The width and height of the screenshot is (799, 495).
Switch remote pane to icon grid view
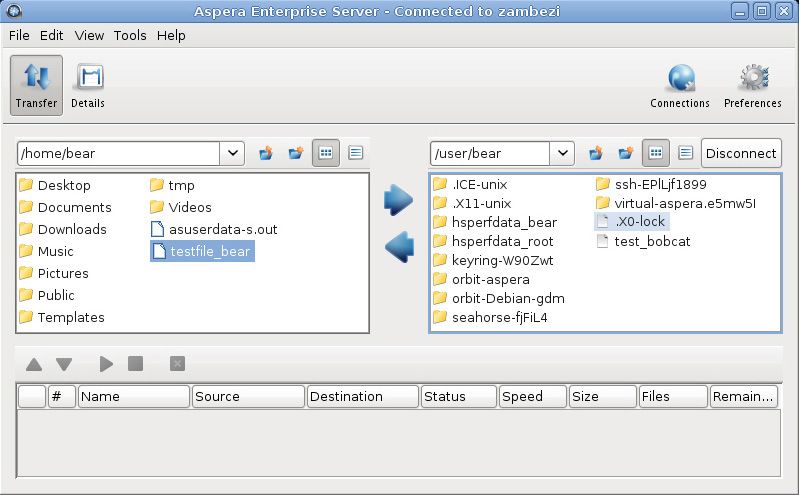point(656,153)
